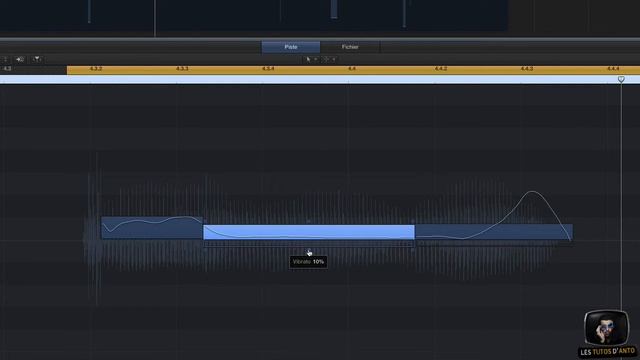640x360 pixels.
Task: Toggle the MIDI In button in editor toolbar
Action: click(20, 60)
